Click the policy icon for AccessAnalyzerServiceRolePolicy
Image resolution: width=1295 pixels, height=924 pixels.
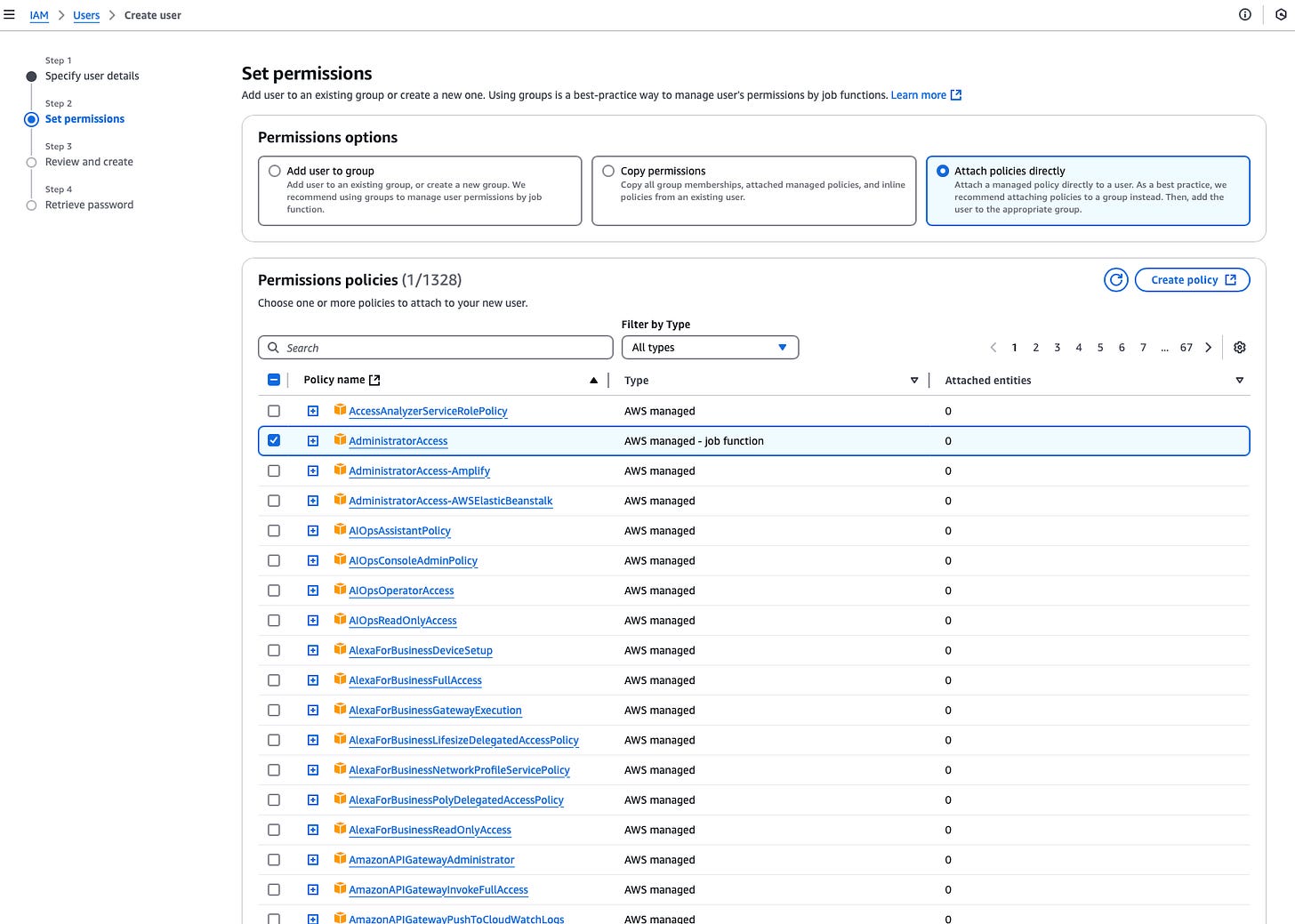[x=340, y=409]
